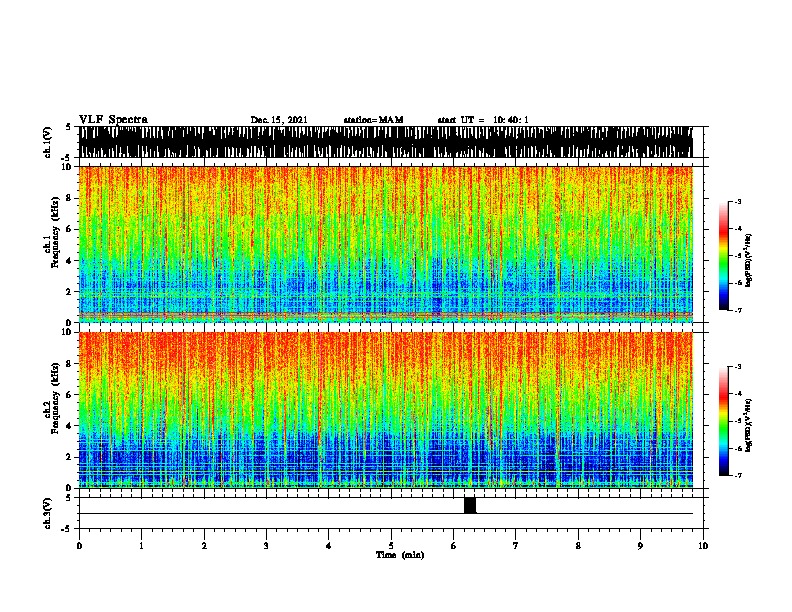Click the "10" tick label on time axis
The image size is (792, 612).
point(703,546)
